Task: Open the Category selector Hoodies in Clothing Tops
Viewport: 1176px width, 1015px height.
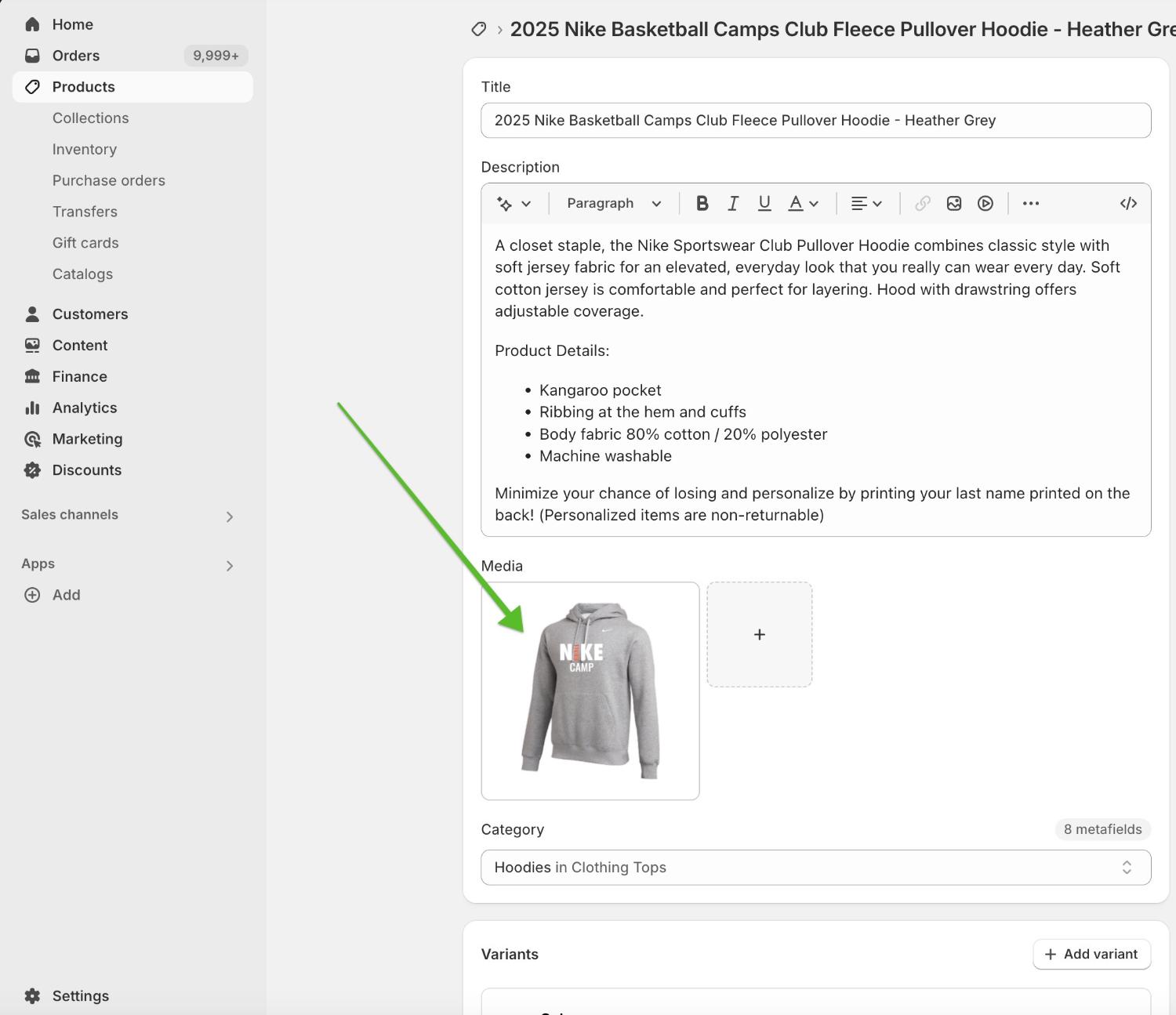Action: 815,868
